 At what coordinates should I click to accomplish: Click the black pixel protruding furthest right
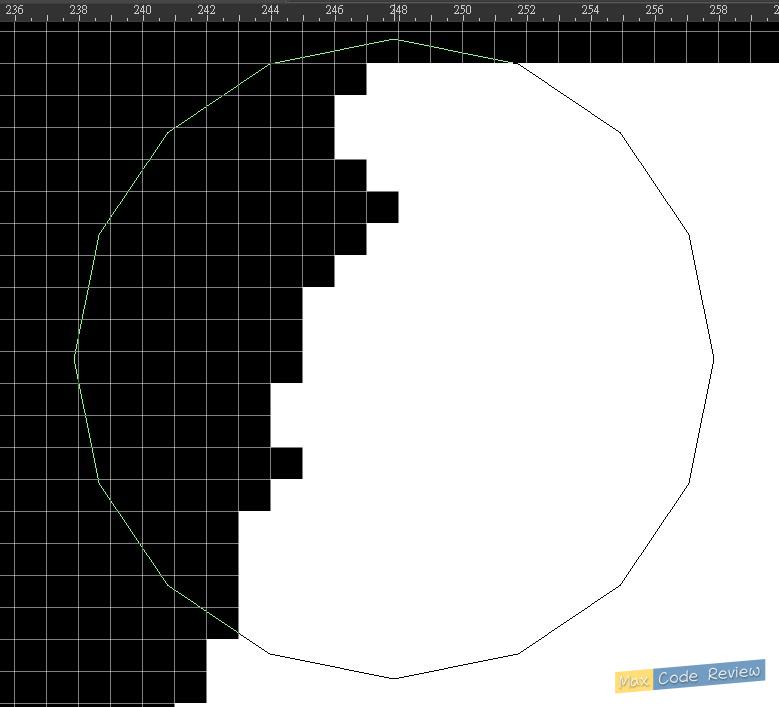coord(382,207)
